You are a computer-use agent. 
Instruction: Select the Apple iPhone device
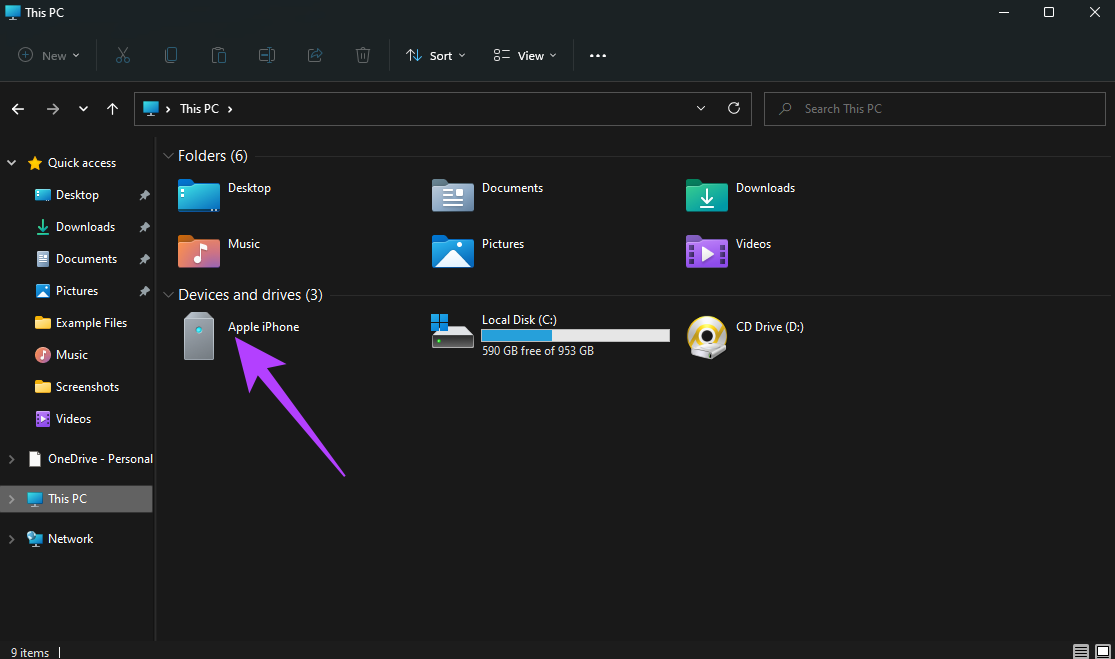click(x=242, y=336)
